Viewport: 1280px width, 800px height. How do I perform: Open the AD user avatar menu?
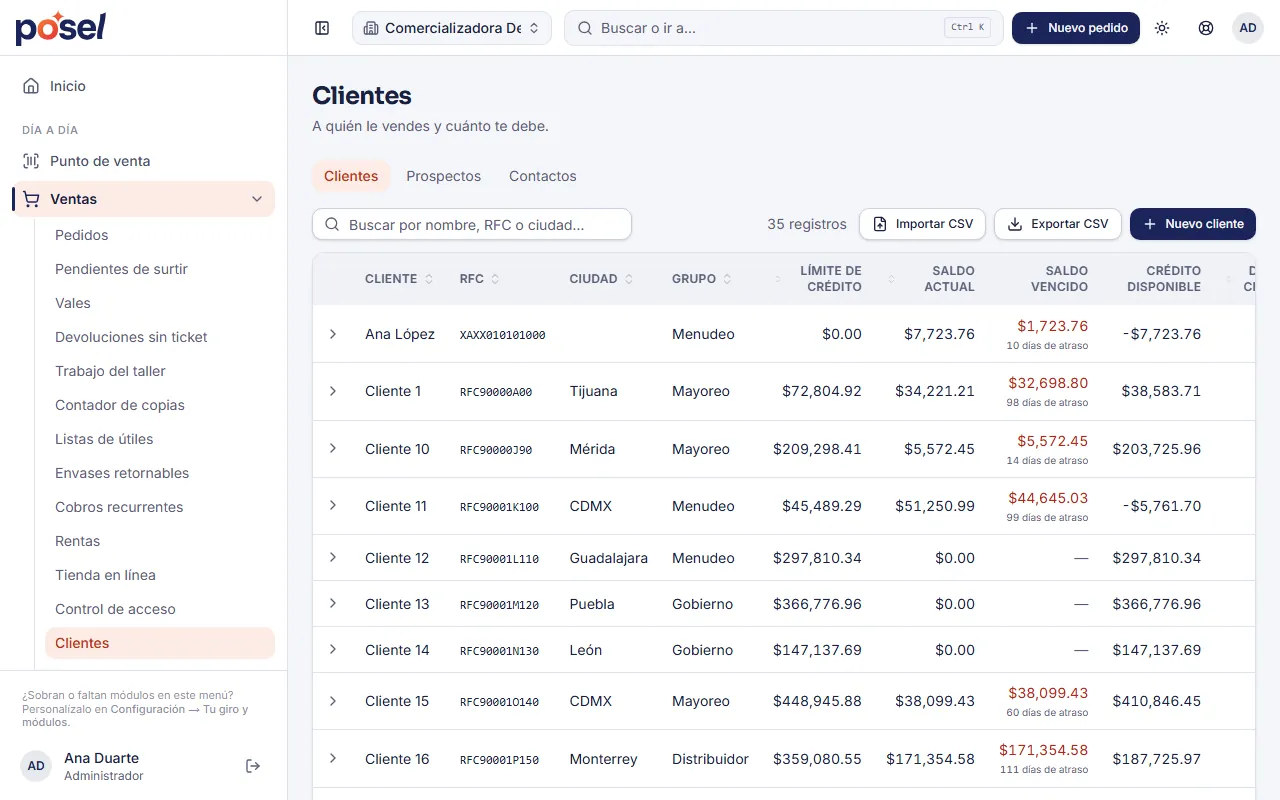point(1248,28)
